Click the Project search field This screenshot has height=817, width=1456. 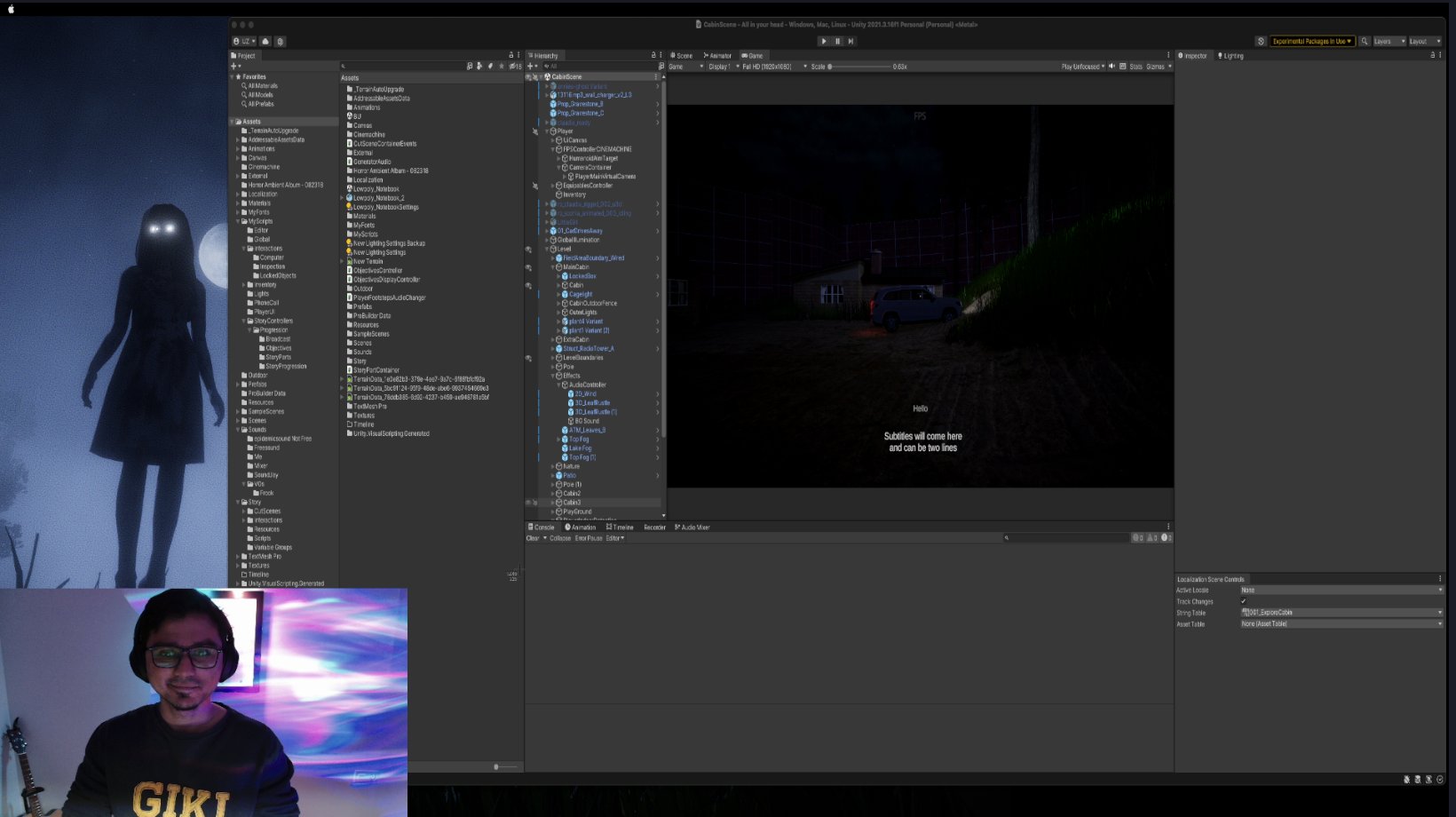click(x=401, y=66)
